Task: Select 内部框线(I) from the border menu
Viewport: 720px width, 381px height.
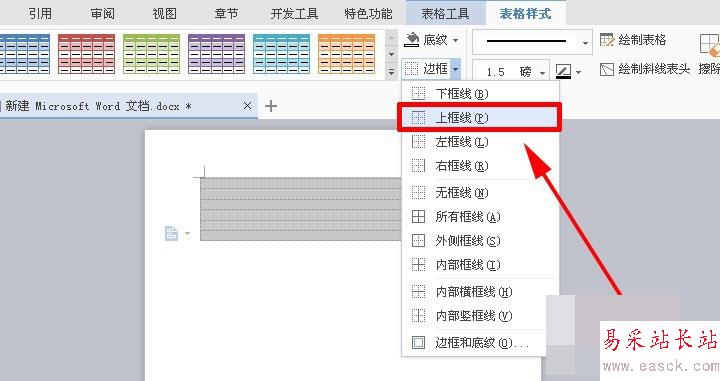Action: coord(480,265)
